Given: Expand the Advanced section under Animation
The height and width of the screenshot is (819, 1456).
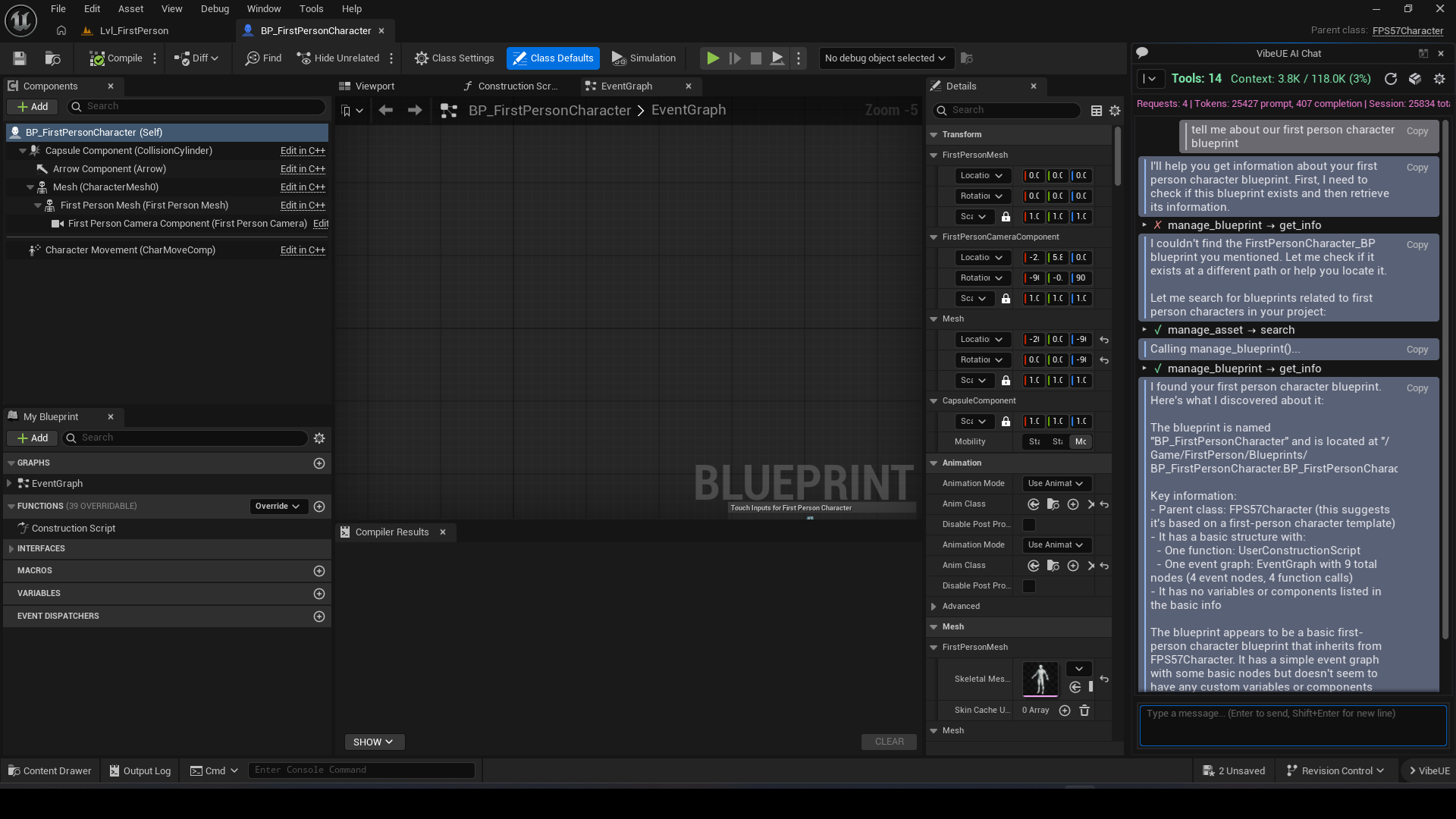Looking at the screenshot, I should click(934, 606).
